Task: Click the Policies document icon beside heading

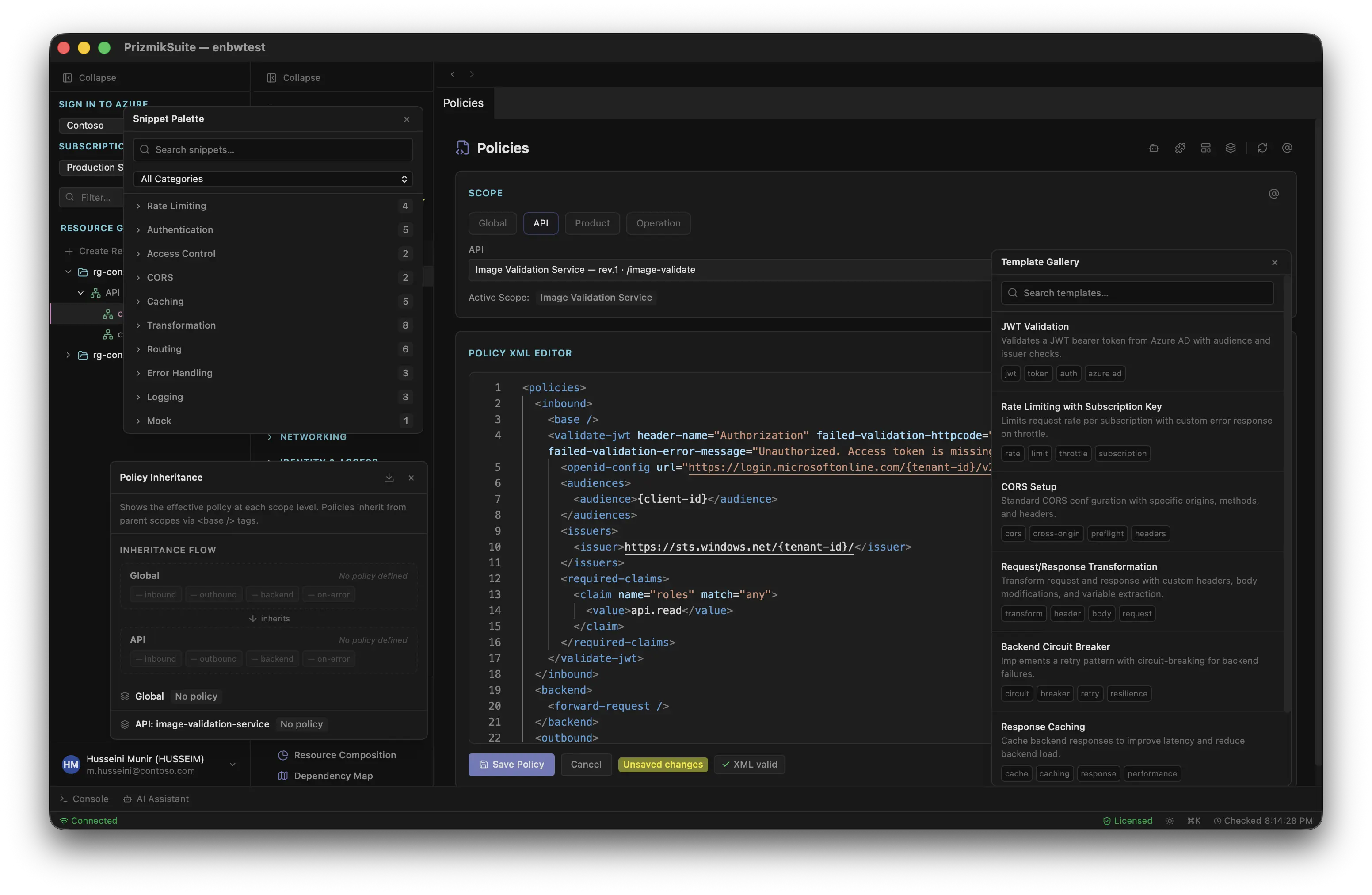Action: pyautogui.click(x=462, y=148)
